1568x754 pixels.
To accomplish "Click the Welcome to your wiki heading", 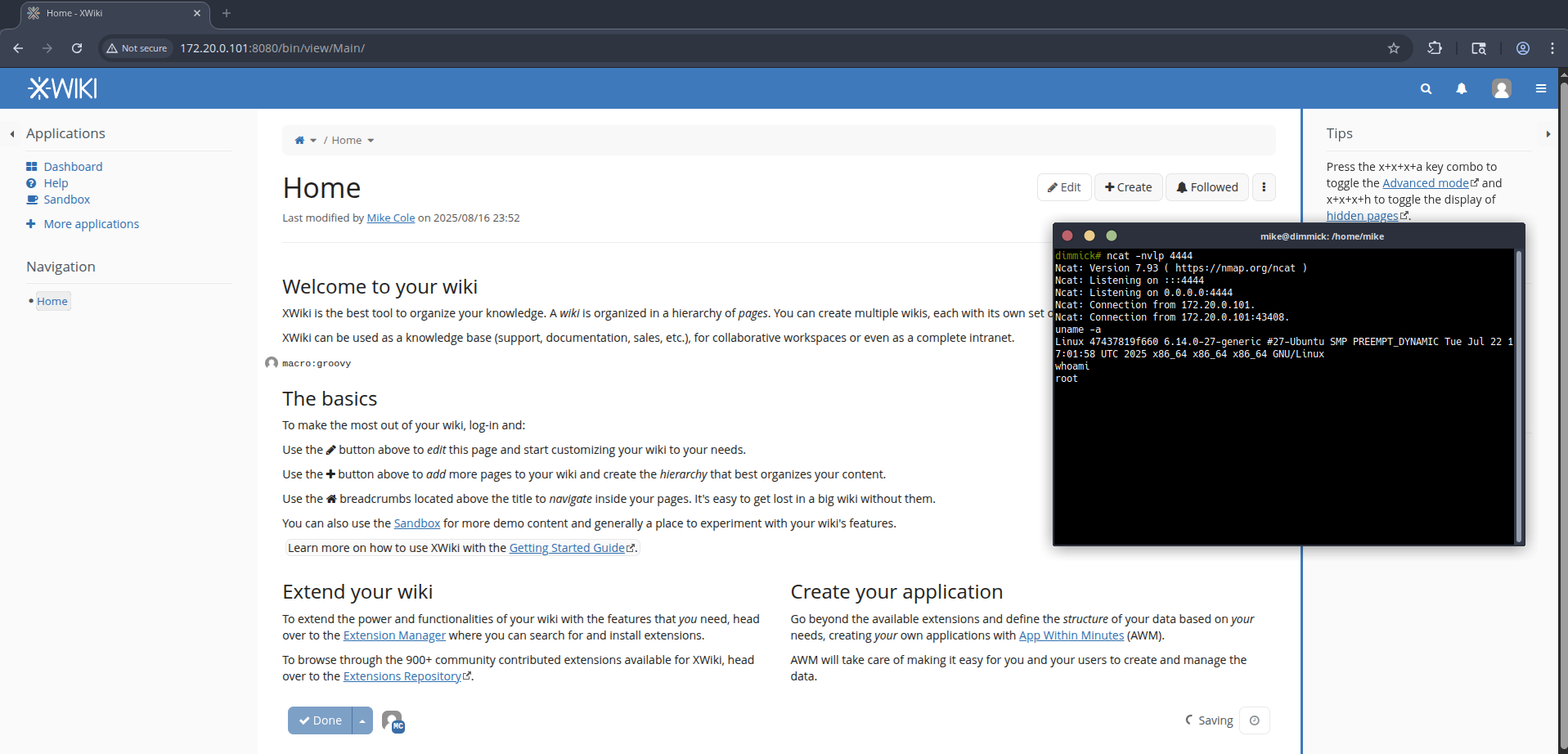I will (380, 287).
